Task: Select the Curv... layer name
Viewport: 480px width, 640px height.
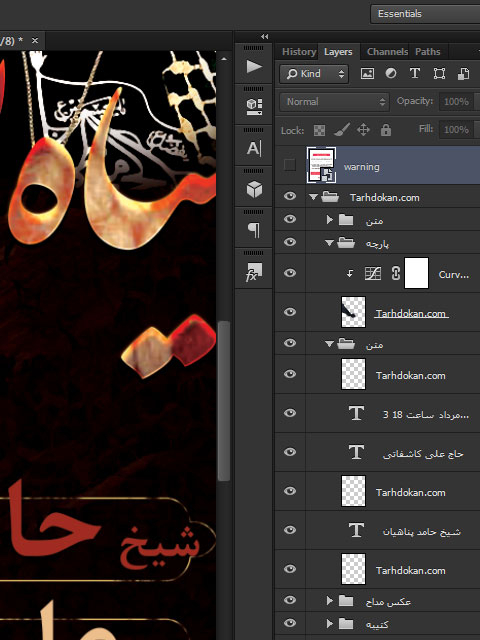Action: [x=453, y=274]
